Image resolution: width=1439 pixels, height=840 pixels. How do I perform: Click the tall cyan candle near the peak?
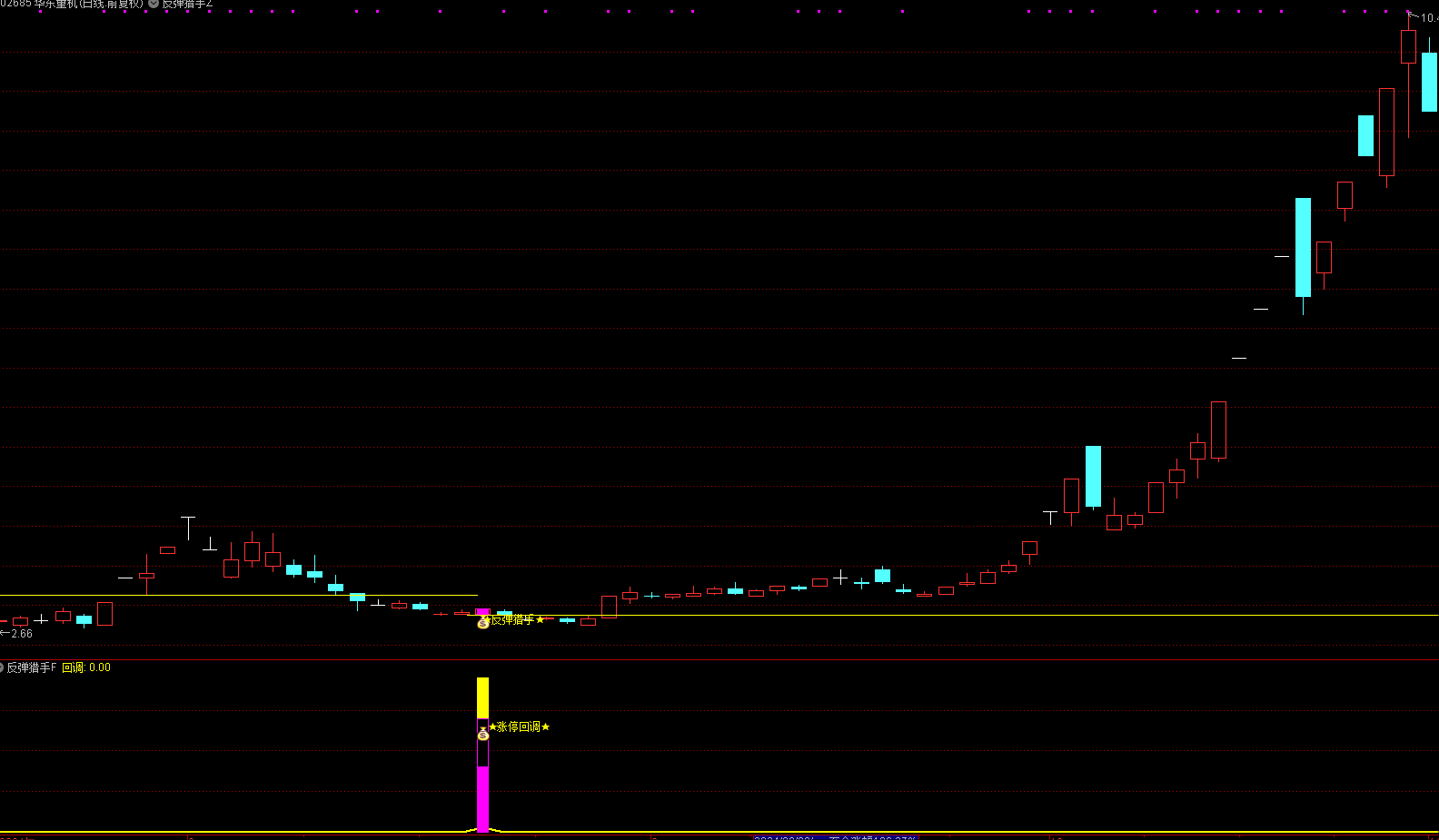pyautogui.click(x=1303, y=247)
